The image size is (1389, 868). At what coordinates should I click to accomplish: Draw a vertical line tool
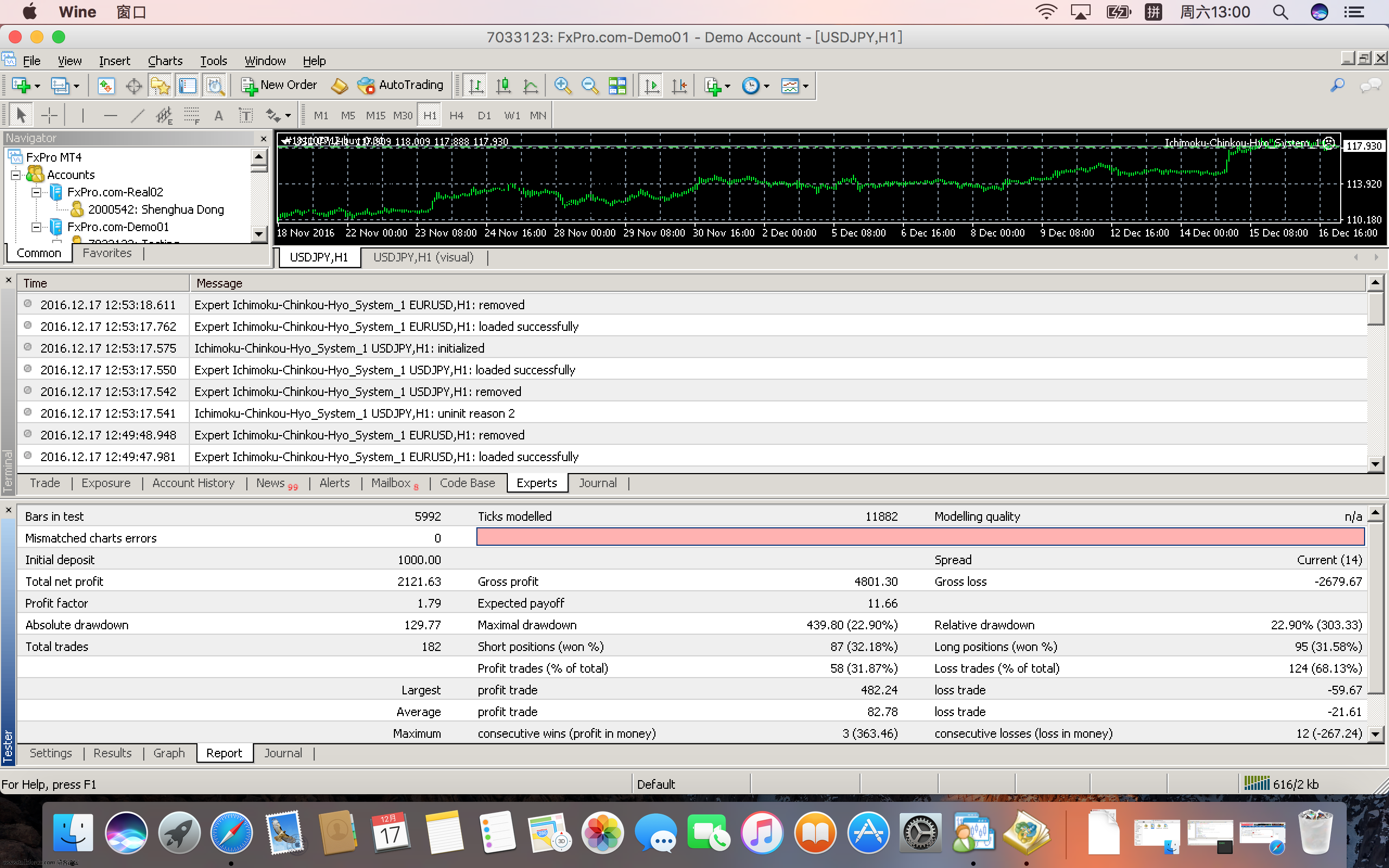[83, 116]
